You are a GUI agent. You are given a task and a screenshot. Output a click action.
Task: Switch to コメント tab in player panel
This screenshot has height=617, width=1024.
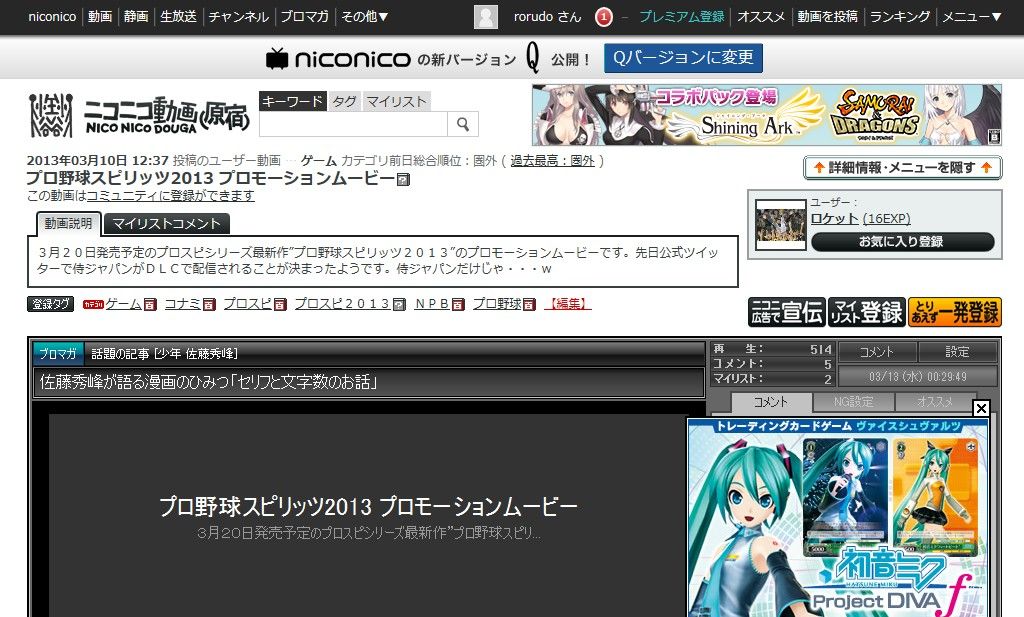click(771, 402)
